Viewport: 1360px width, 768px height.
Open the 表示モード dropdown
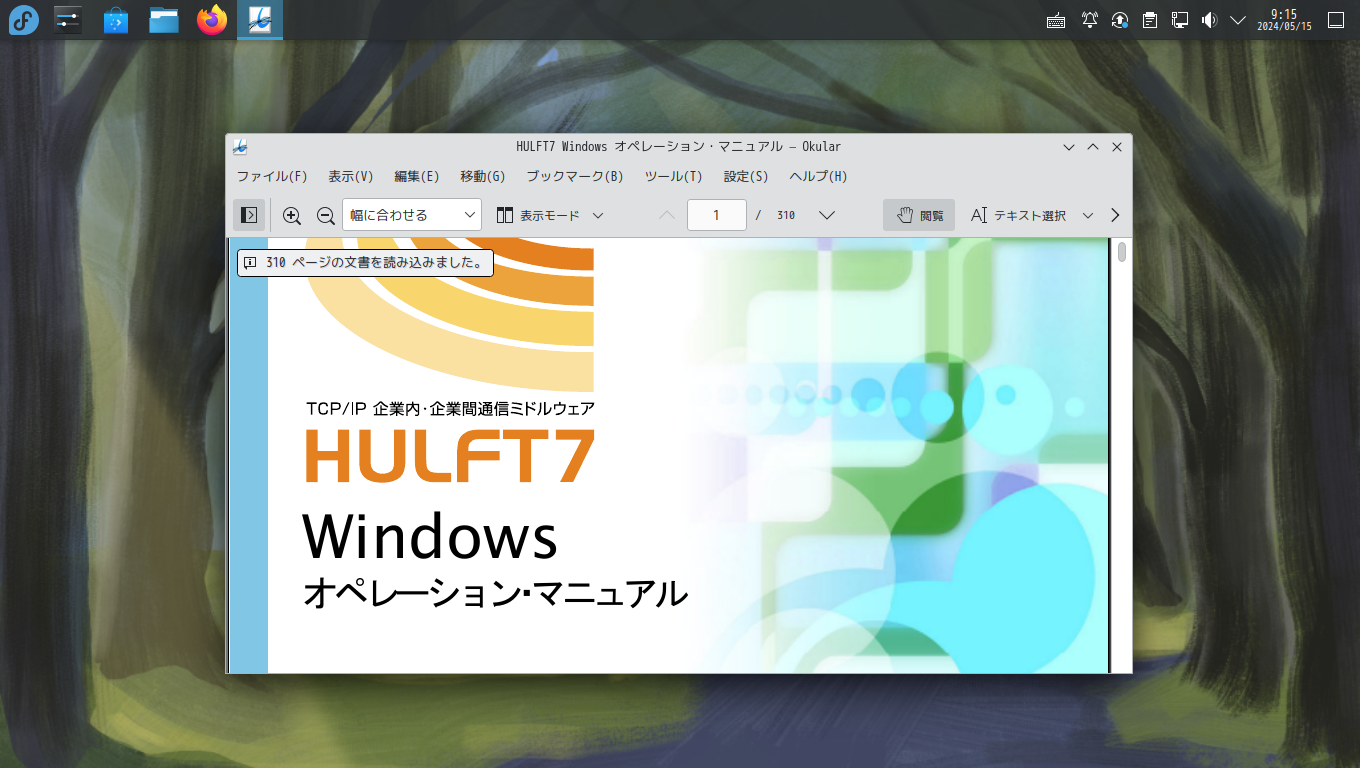550,215
